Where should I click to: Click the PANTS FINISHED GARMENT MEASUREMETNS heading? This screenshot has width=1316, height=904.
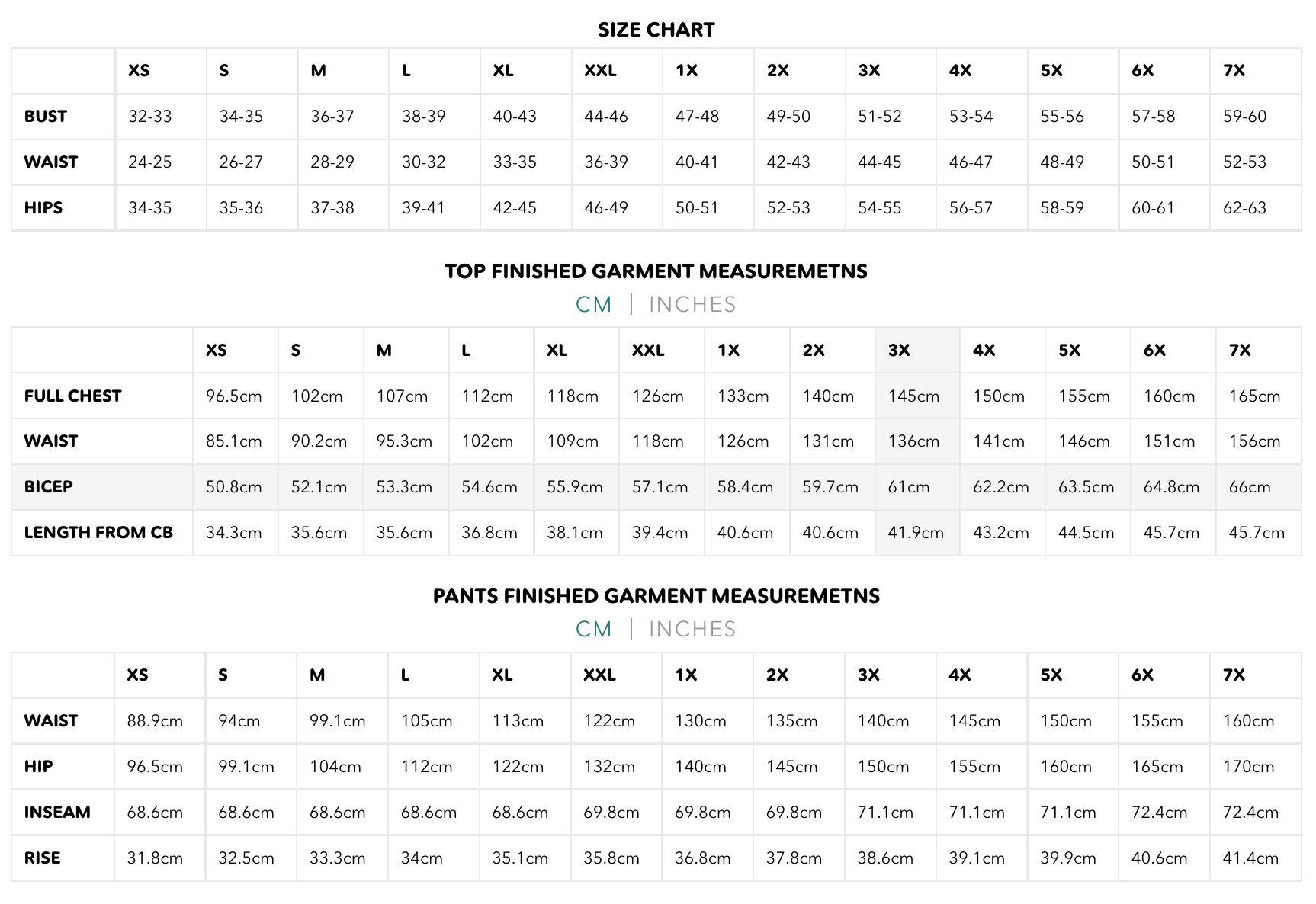coord(656,596)
